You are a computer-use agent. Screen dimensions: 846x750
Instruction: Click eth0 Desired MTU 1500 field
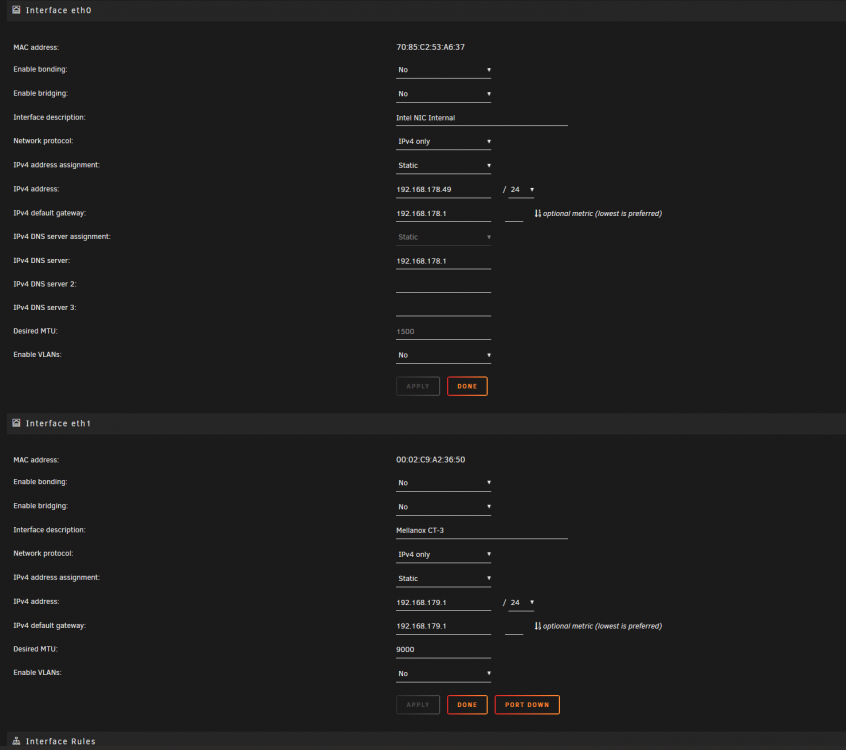pos(443,331)
